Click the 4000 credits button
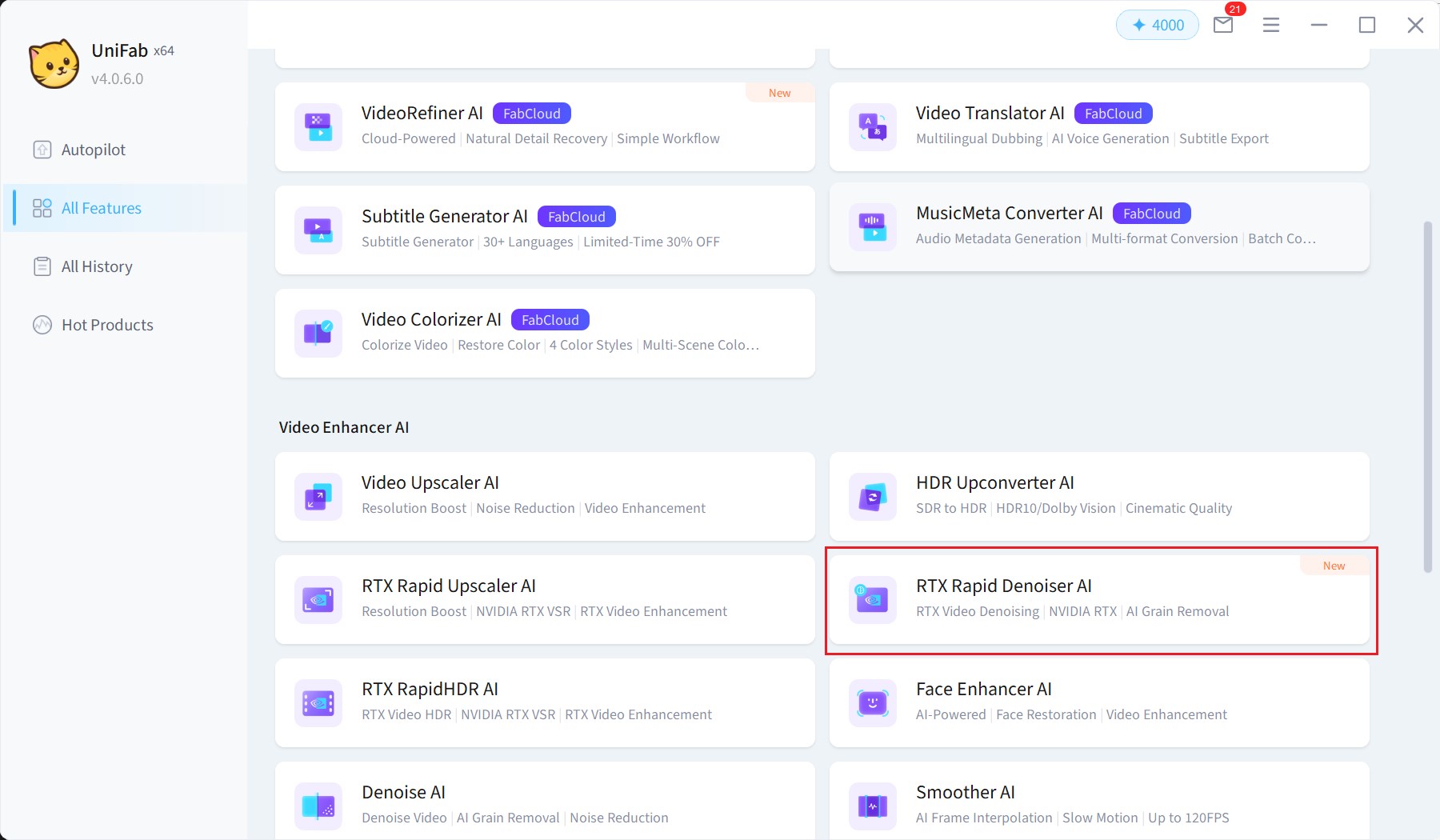The height and width of the screenshot is (840, 1440). point(1158,25)
